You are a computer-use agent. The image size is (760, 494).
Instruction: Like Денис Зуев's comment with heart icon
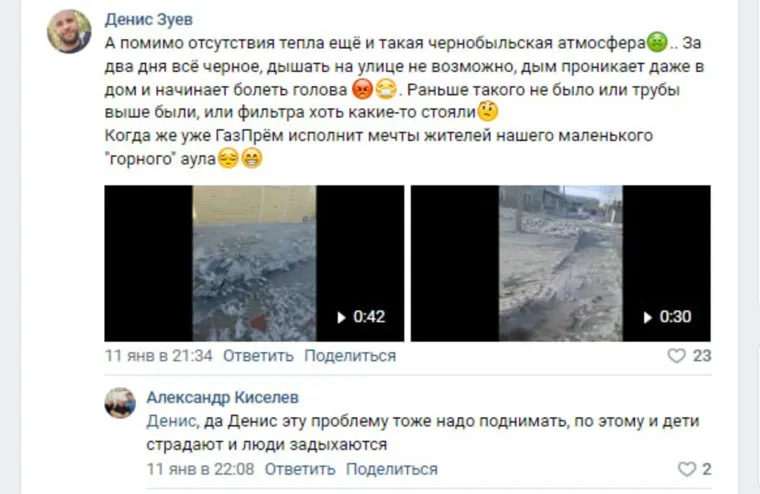click(677, 356)
